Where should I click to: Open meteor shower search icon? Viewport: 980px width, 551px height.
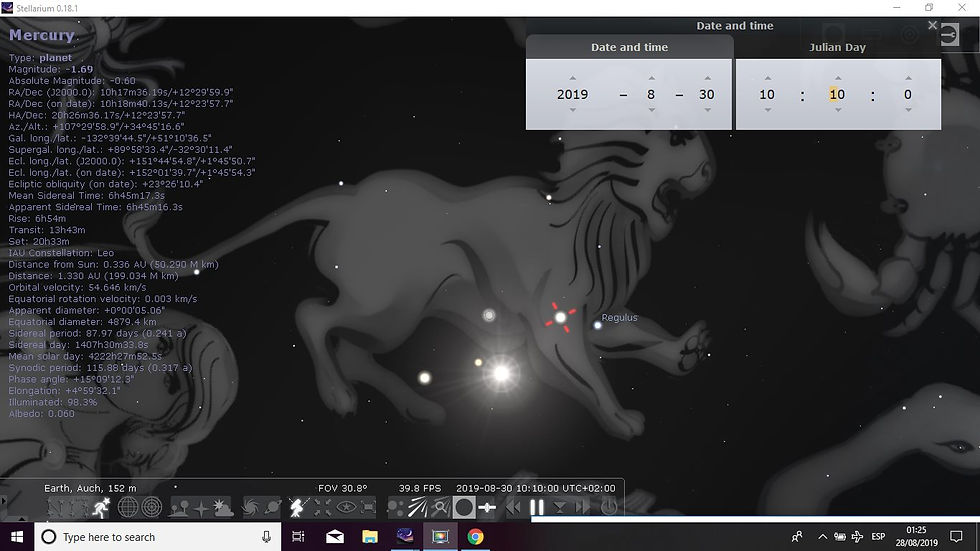point(440,507)
